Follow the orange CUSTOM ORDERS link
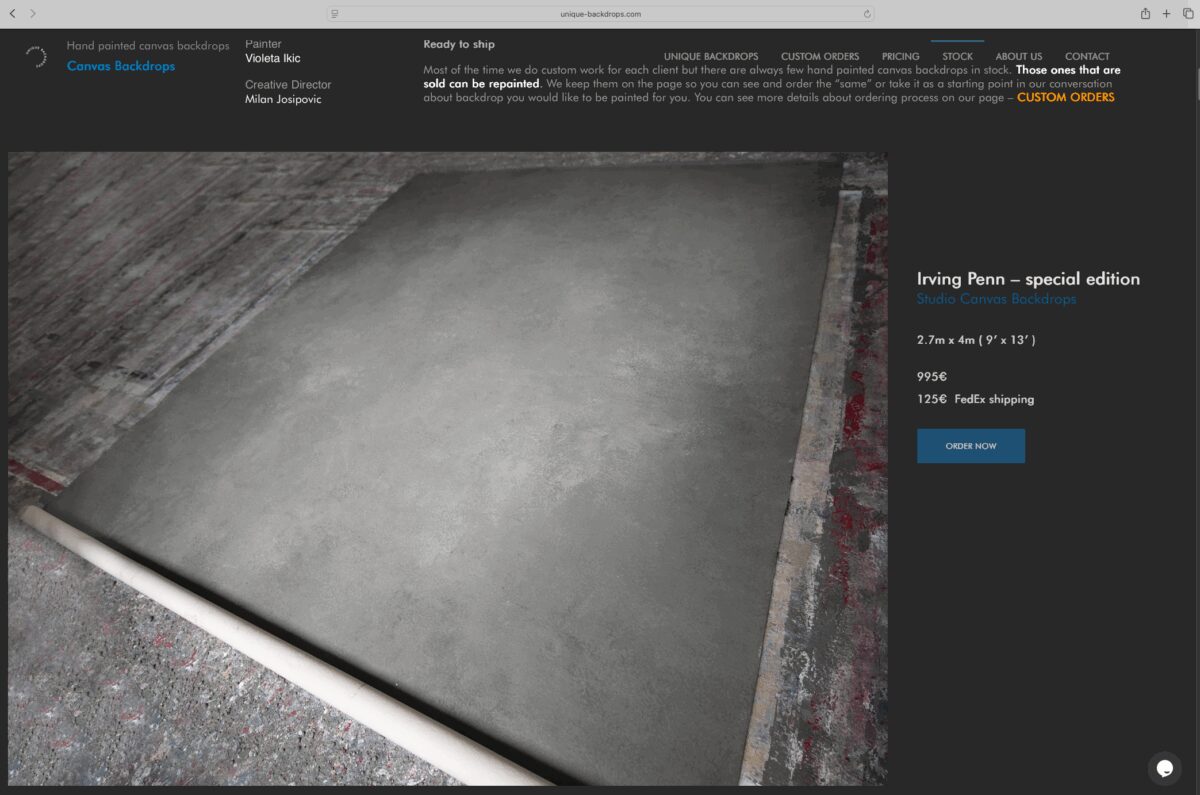The height and width of the screenshot is (795, 1200). [x=1065, y=98]
